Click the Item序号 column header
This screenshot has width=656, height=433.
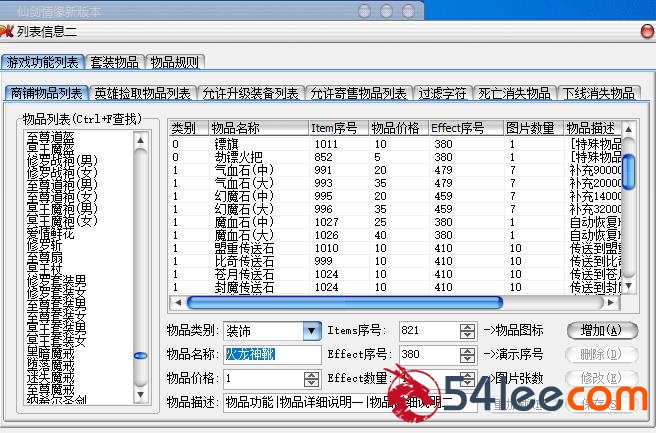click(x=338, y=128)
